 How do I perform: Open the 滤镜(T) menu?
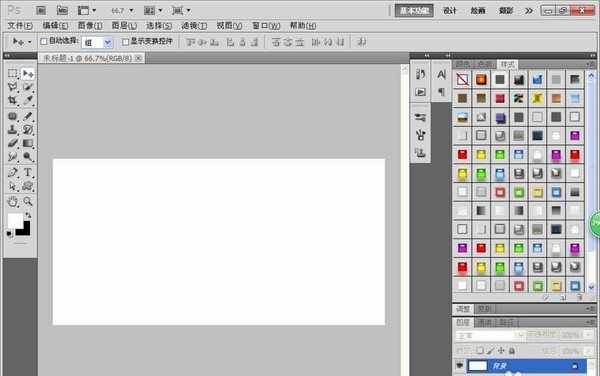(x=194, y=26)
